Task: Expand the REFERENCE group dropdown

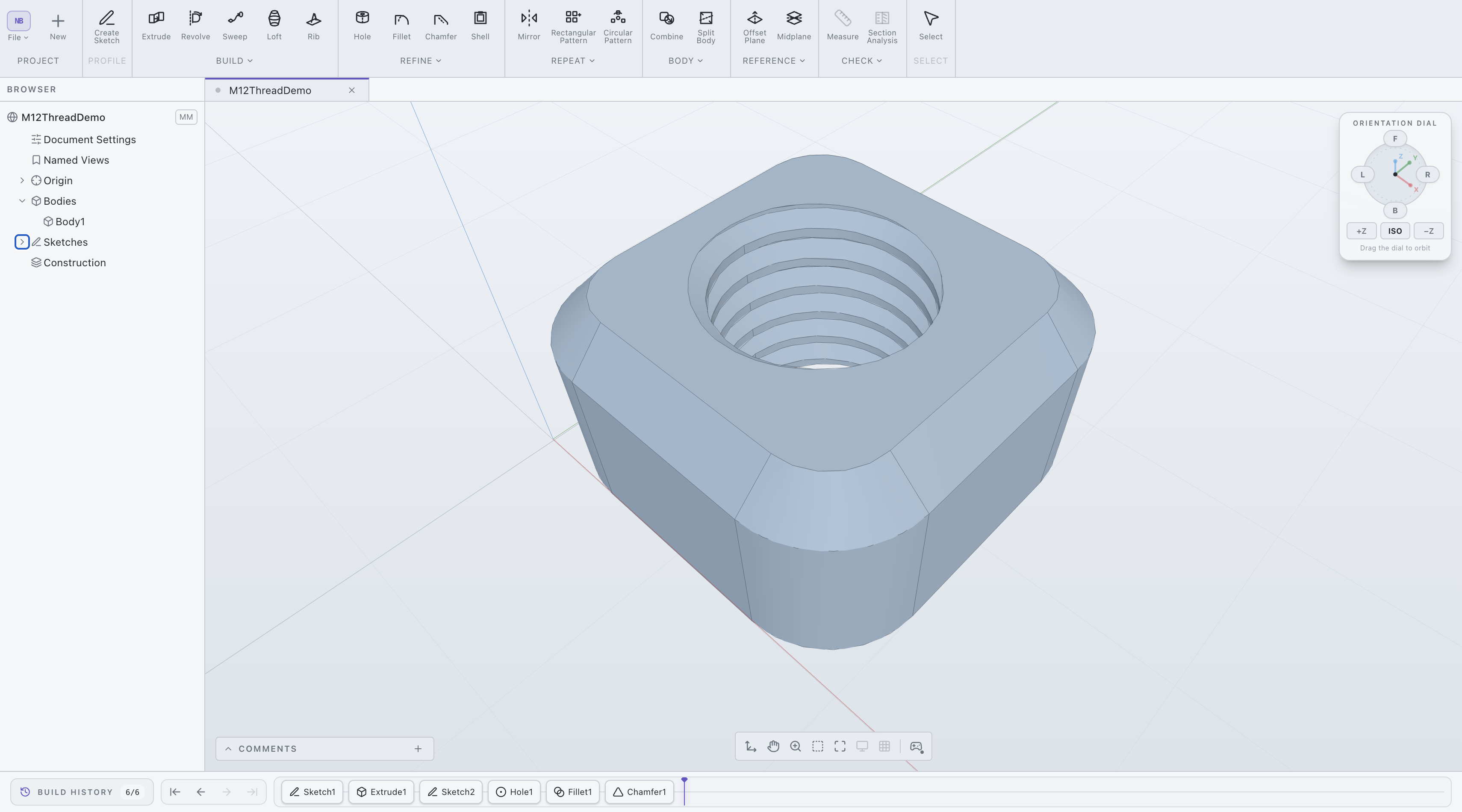Action: [774, 61]
